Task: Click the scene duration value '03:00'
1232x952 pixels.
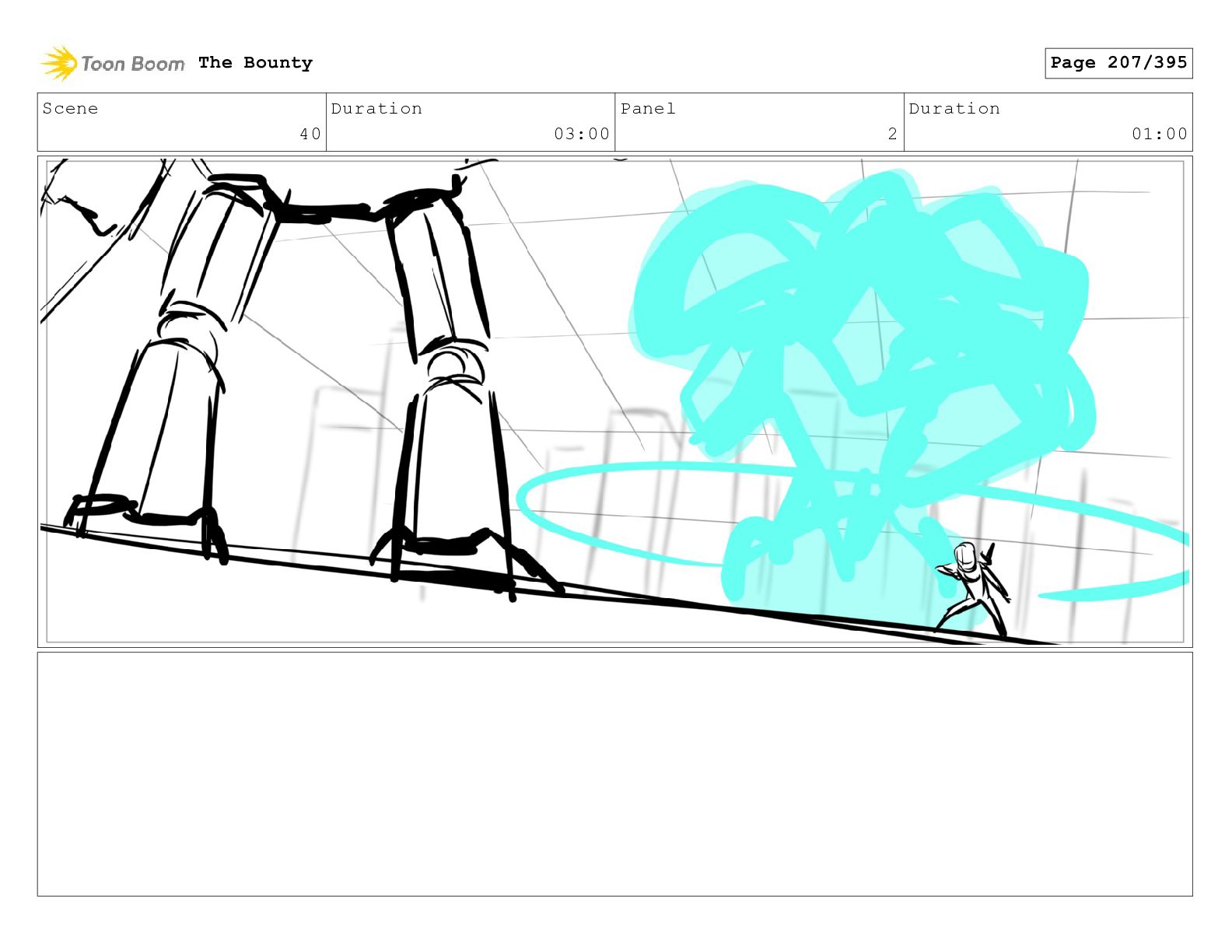Action: (582, 134)
